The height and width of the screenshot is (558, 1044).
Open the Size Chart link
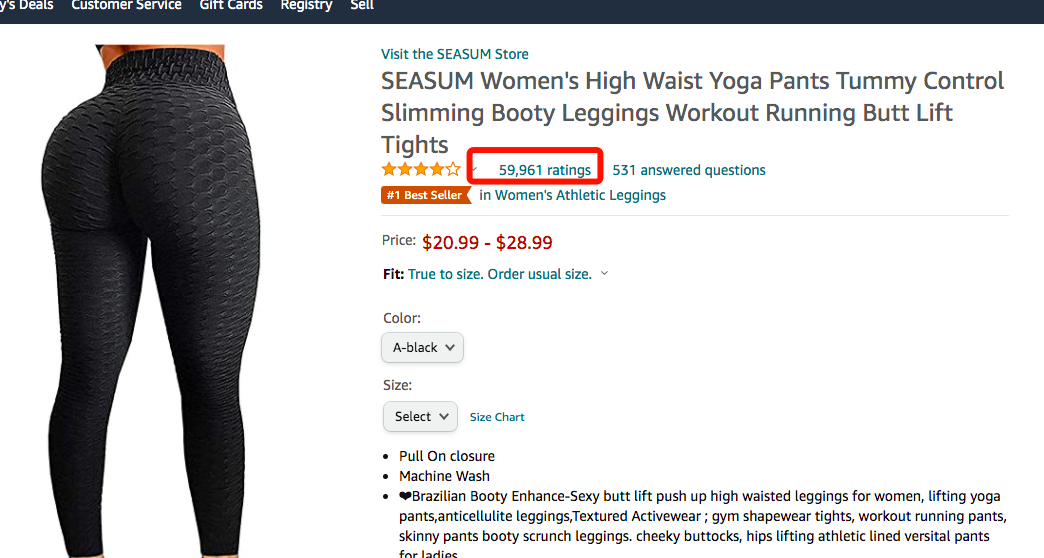(497, 417)
